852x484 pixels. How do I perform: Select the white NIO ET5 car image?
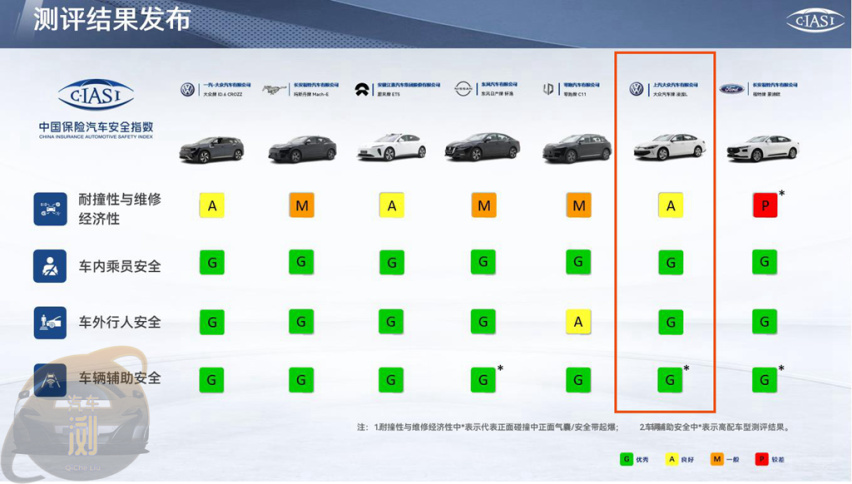(392, 147)
